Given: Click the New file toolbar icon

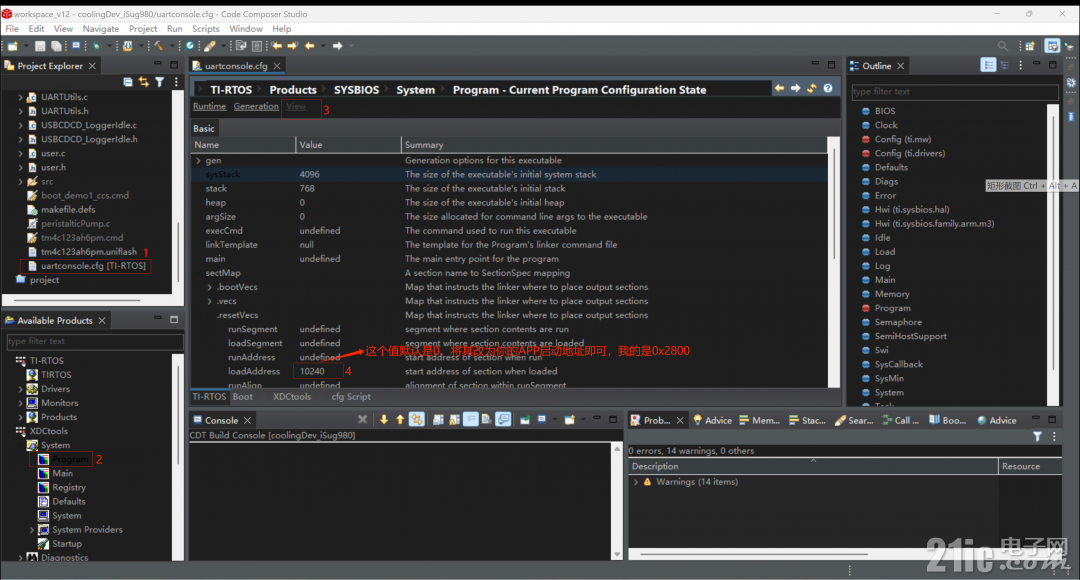Looking at the screenshot, I should tap(12, 46).
